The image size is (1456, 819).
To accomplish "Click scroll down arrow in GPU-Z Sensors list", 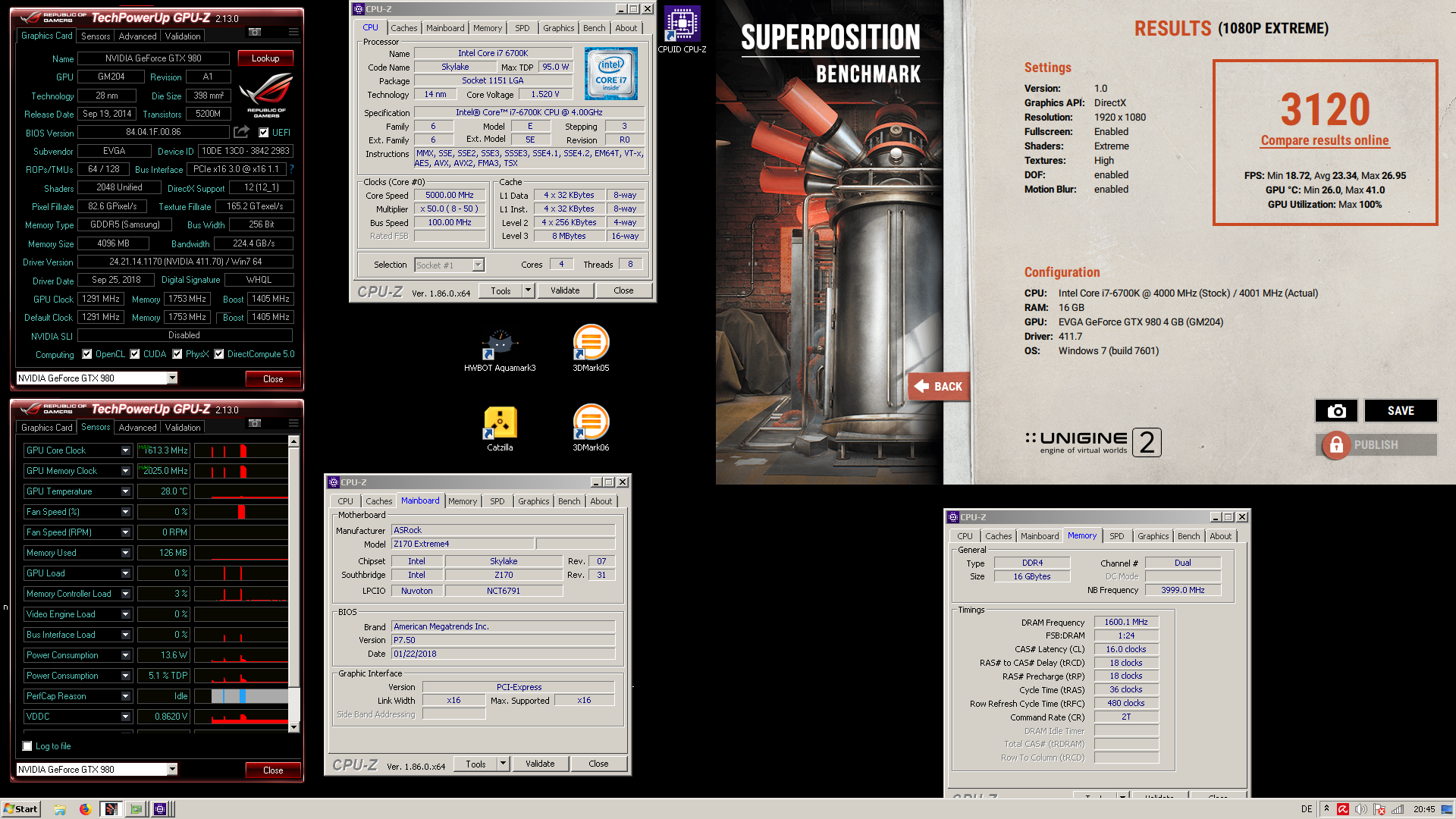I will (294, 727).
